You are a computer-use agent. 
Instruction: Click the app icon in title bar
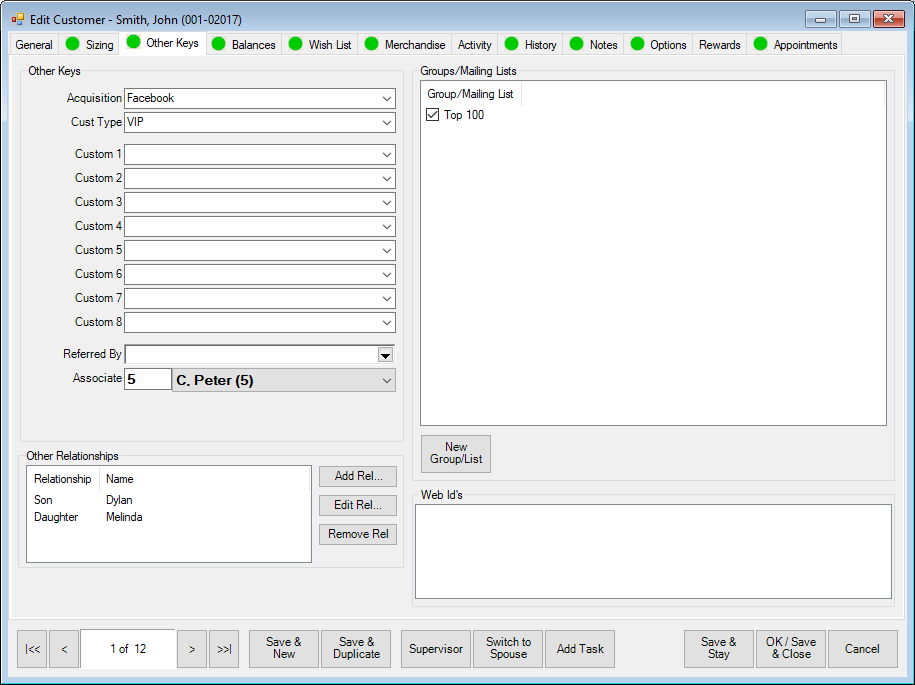click(17, 19)
